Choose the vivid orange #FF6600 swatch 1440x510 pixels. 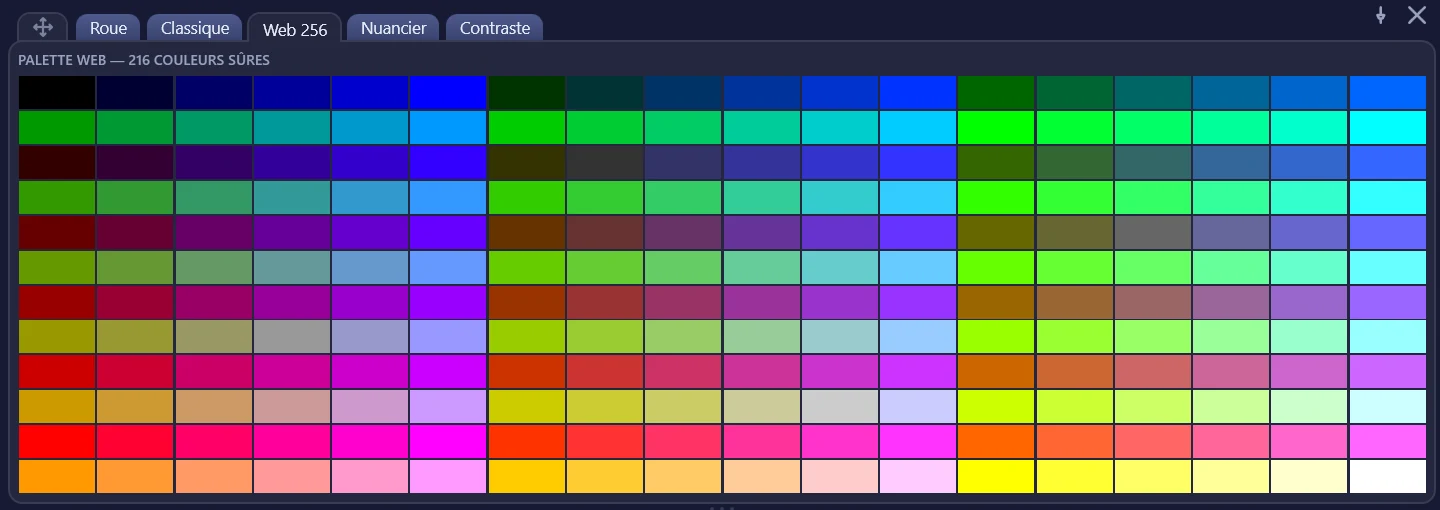996,442
